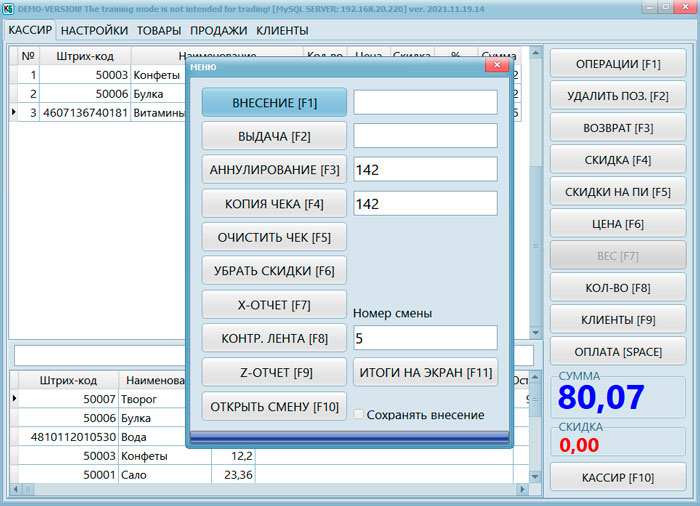
Task: Click КЛИЕНТЫ [F9] in the right panel
Action: pyautogui.click(x=618, y=320)
